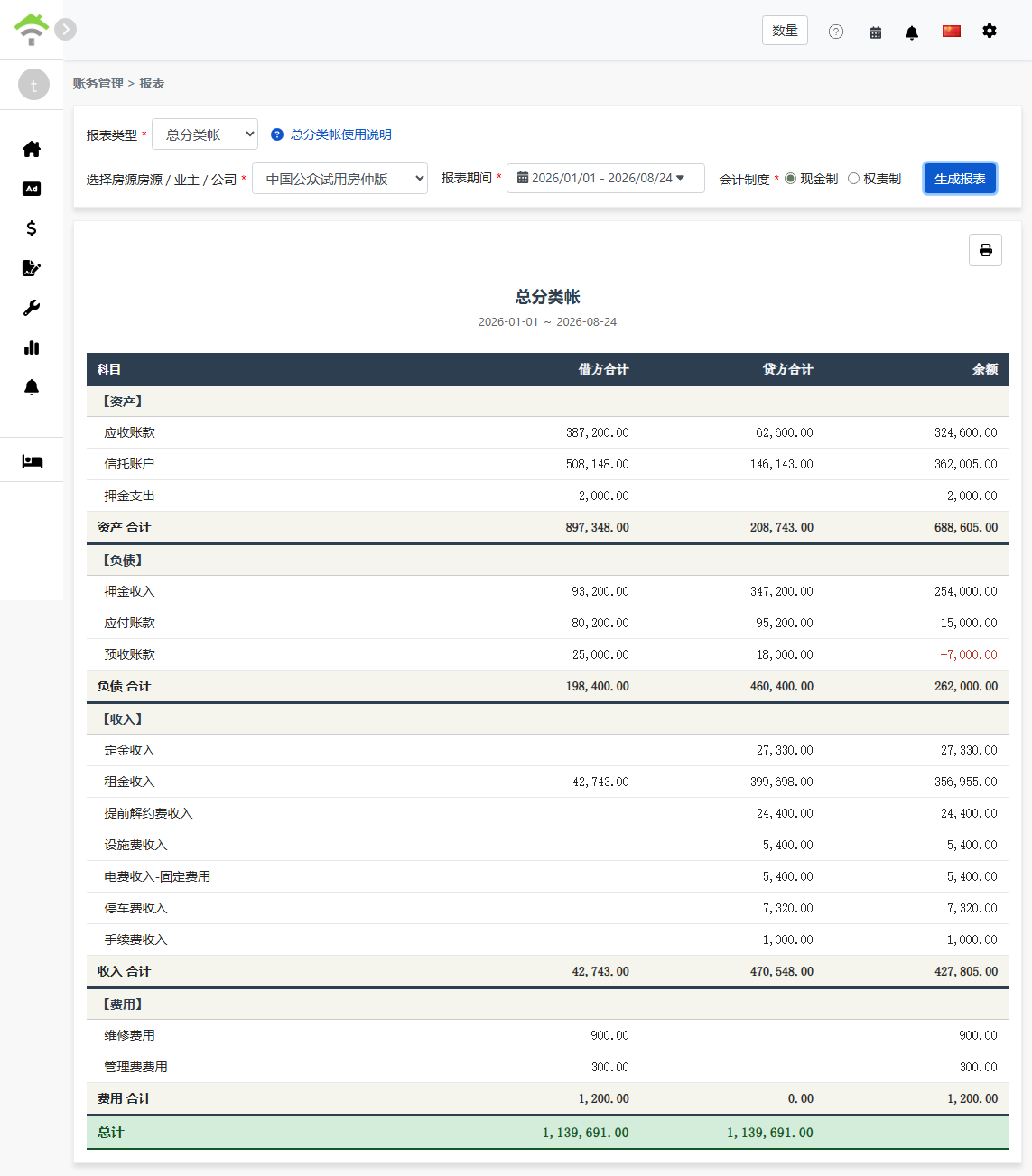Click the 总分类帐 report title

pos(547,297)
